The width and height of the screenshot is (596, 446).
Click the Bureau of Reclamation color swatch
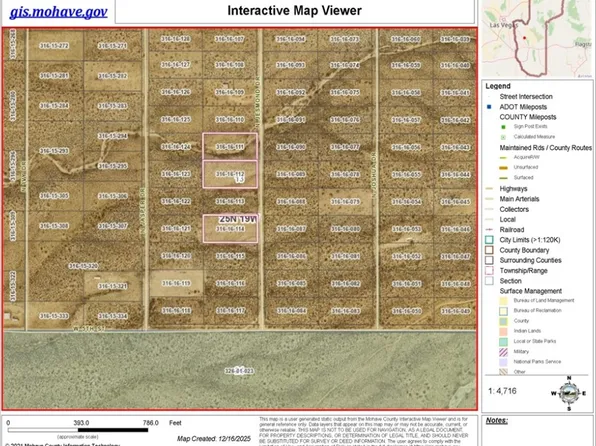503,311
